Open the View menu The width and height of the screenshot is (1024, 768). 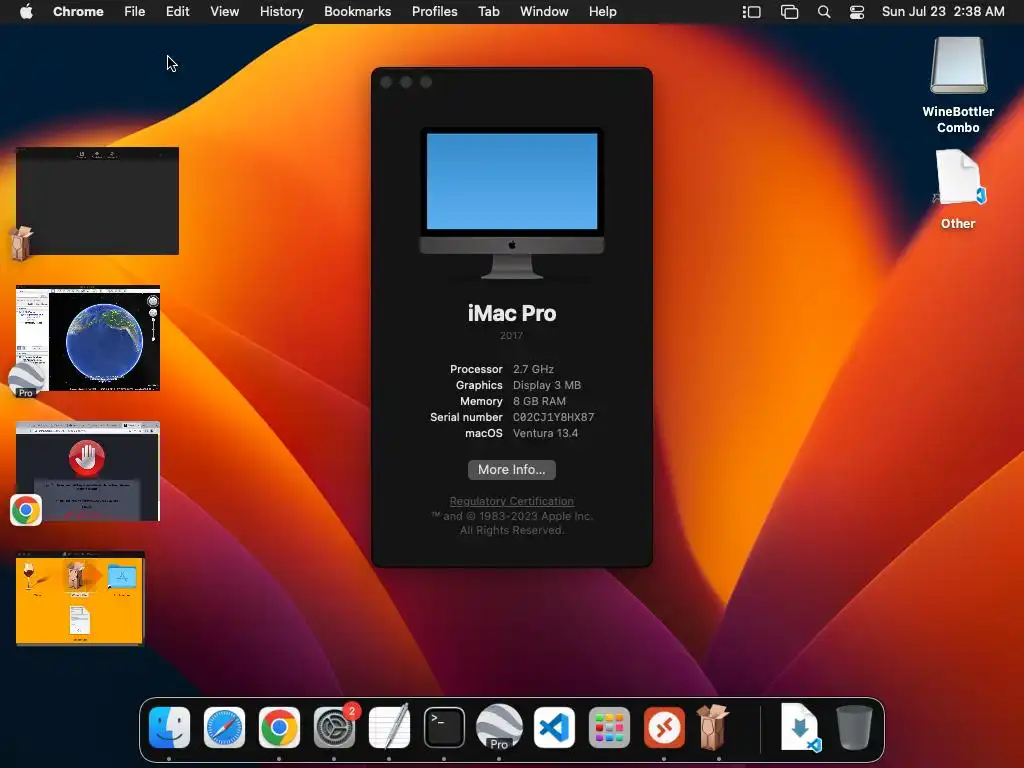(x=225, y=12)
